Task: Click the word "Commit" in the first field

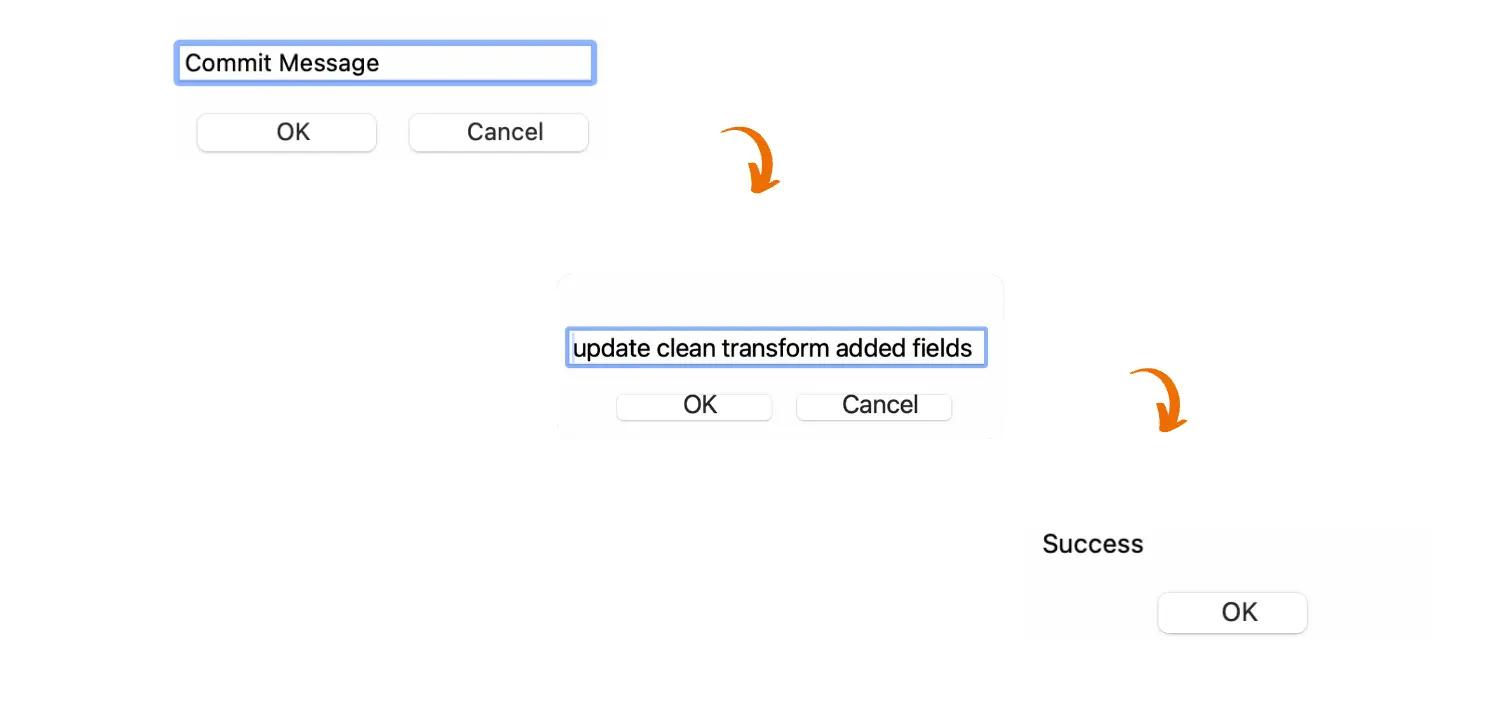Action: point(229,63)
